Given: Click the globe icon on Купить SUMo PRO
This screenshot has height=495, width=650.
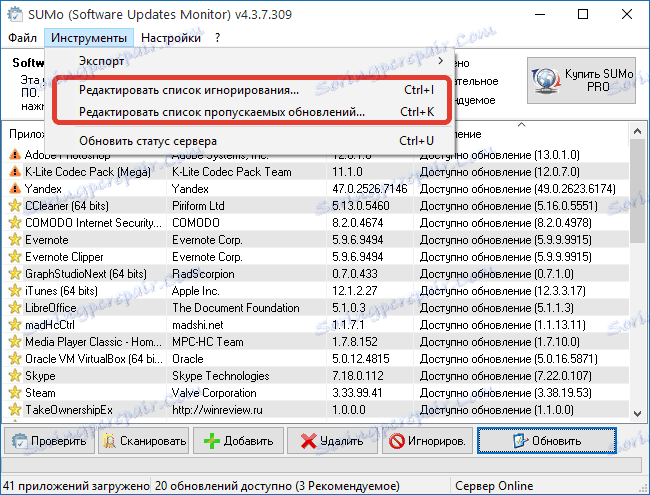Looking at the screenshot, I should click(x=545, y=81).
